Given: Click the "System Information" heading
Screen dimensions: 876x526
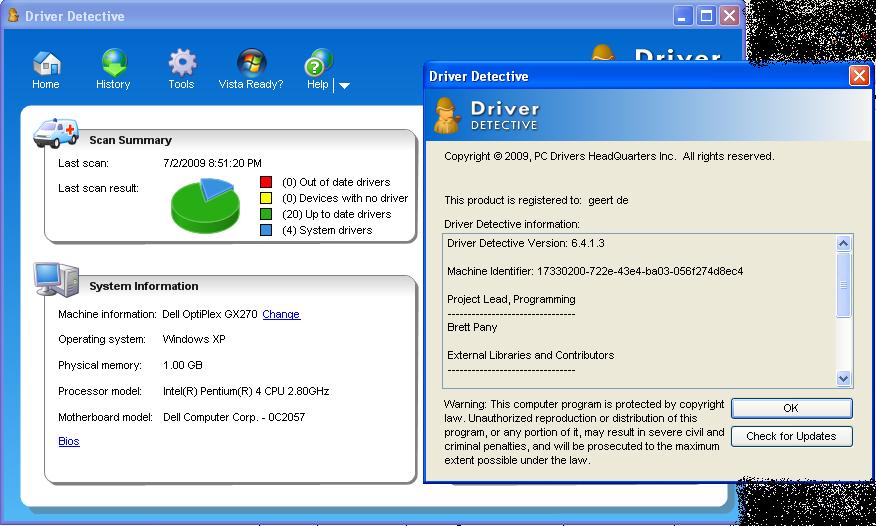Looking at the screenshot, I should click(144, 286).
